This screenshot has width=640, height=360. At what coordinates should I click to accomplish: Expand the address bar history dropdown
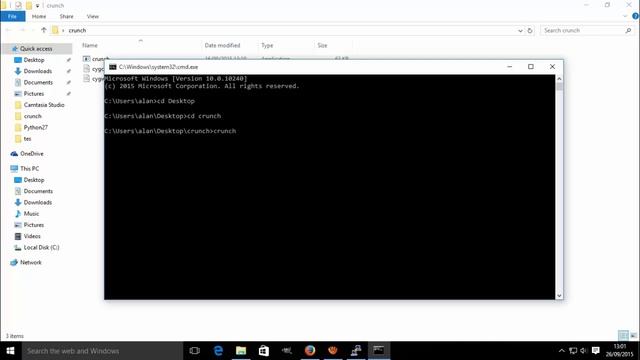520,31
